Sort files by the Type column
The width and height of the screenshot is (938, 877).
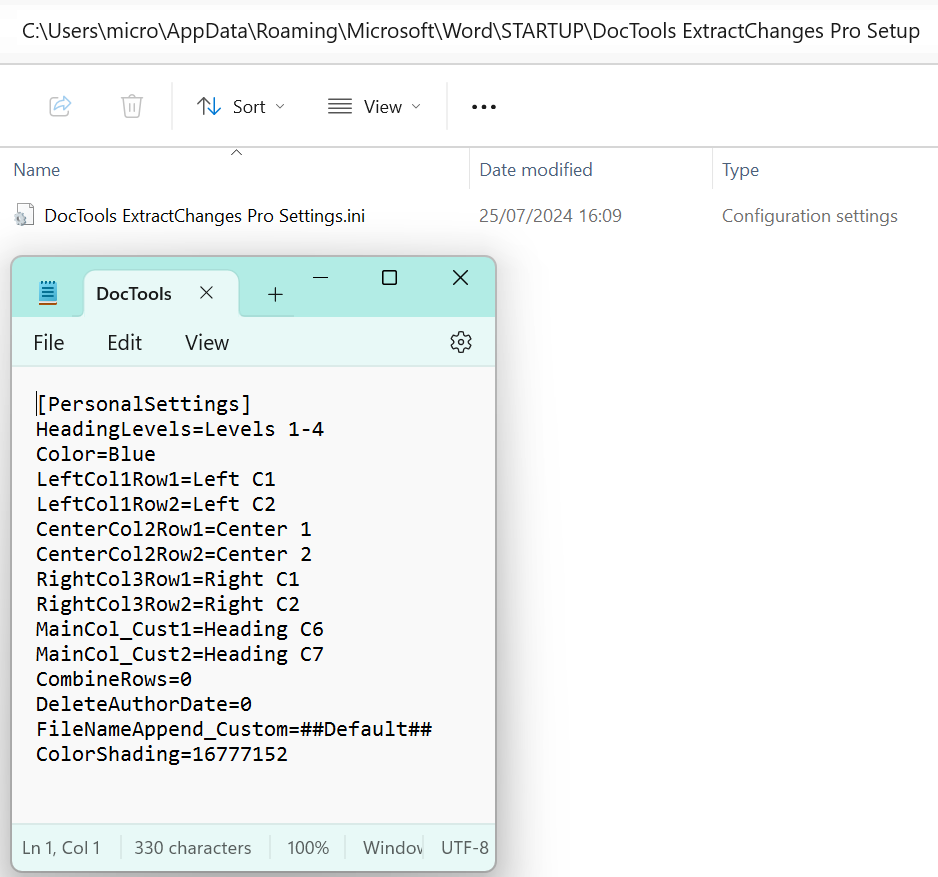pos(740,170)
